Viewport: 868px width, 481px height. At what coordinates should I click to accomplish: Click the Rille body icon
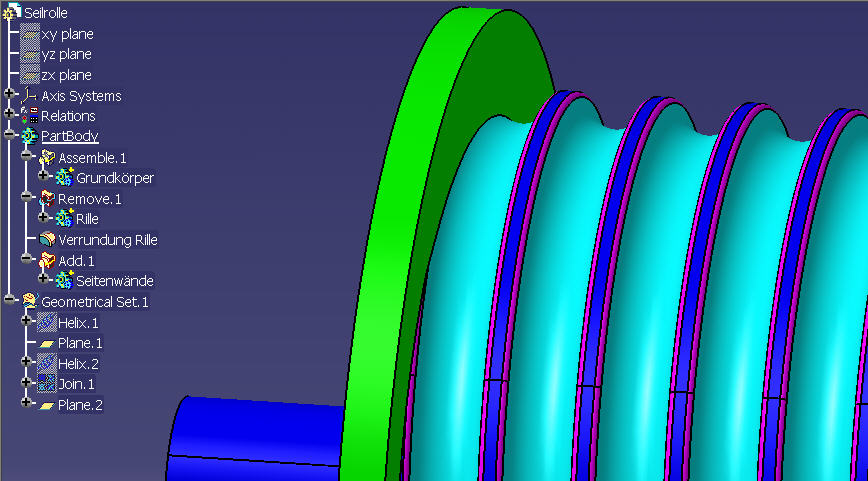tap(64, 219)
